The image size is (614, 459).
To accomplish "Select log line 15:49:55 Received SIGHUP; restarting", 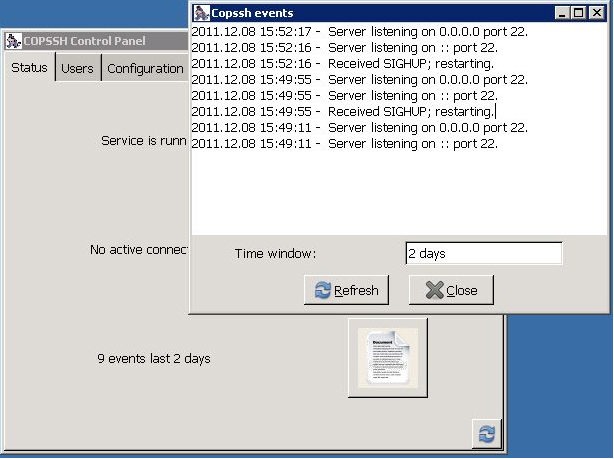I will (x=343, y=112).
